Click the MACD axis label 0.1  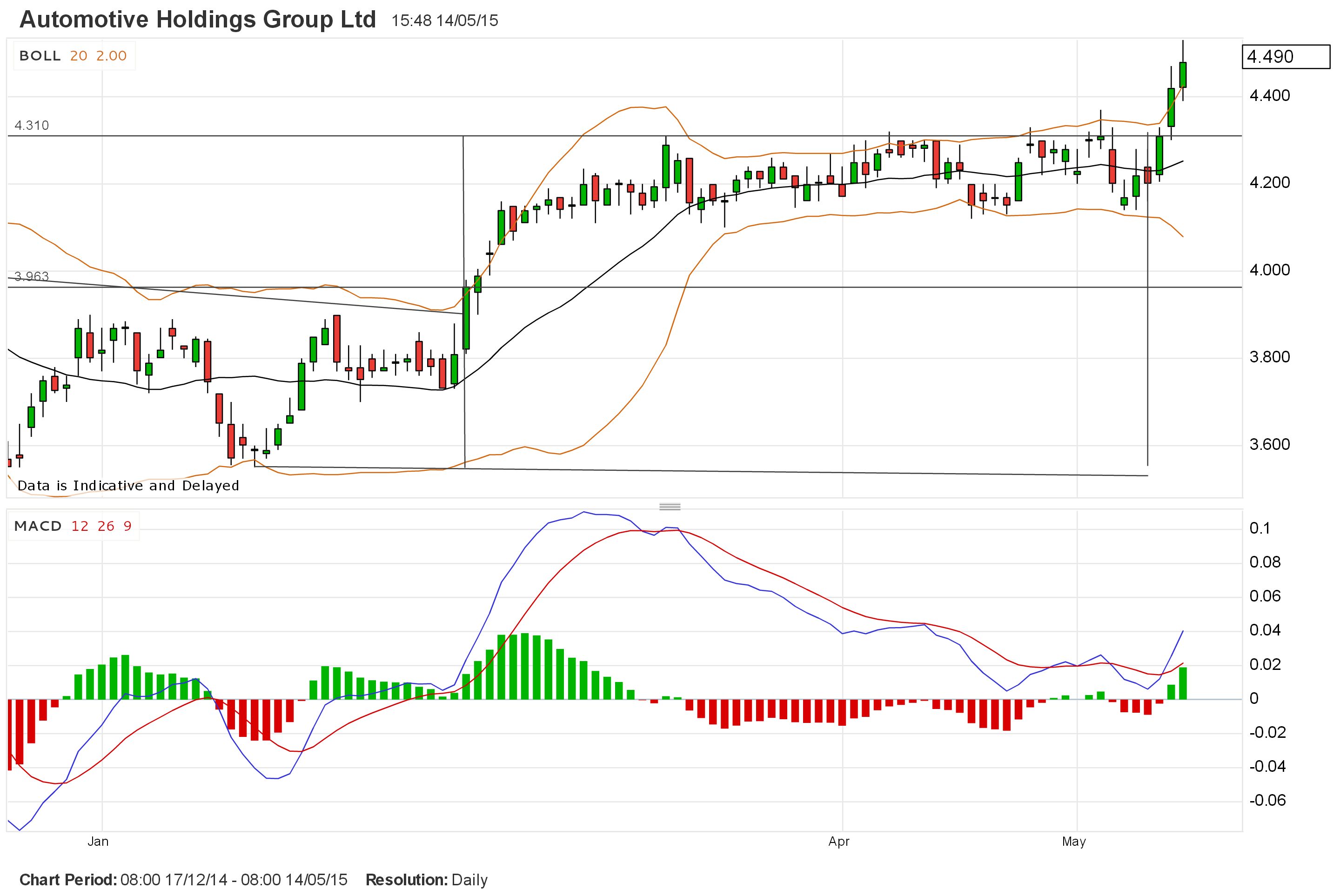pos(1260,528)
